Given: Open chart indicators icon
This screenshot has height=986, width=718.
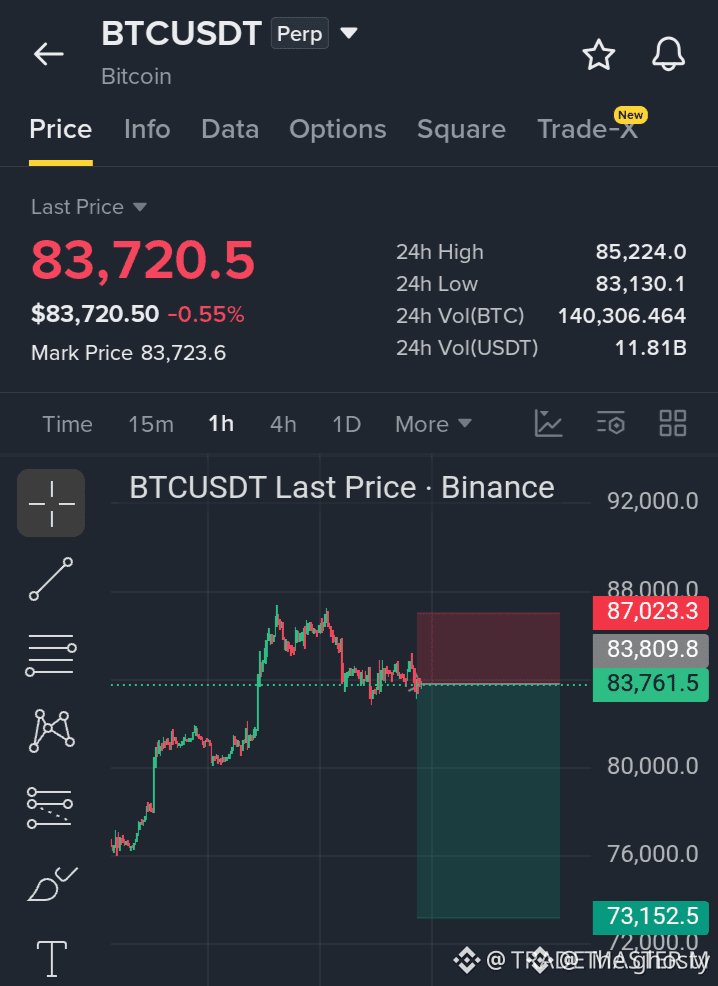Looking at the screenshot, I should point(548,423).
